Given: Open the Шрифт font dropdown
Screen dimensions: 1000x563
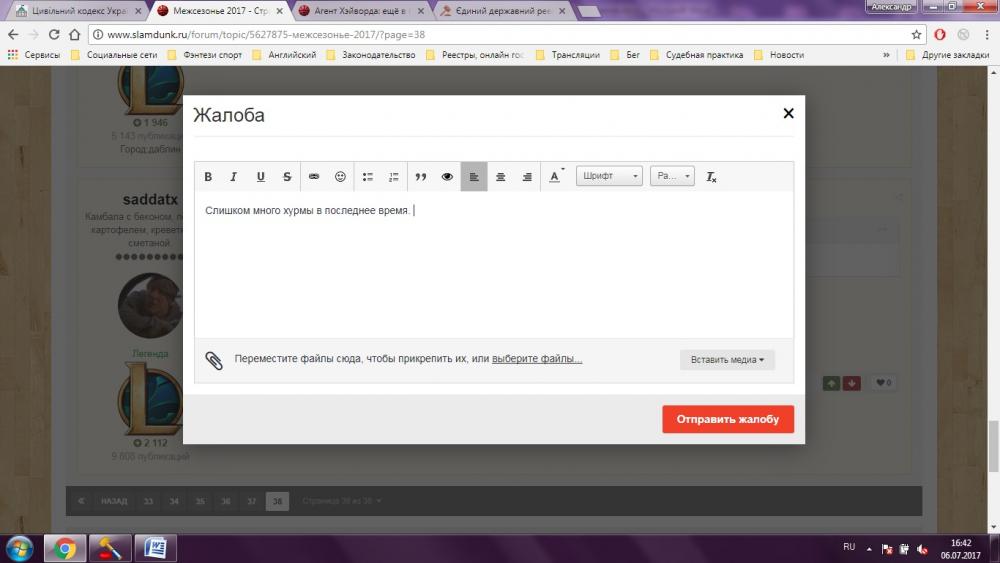Looking at the screenshot, I should coord(609,177).
